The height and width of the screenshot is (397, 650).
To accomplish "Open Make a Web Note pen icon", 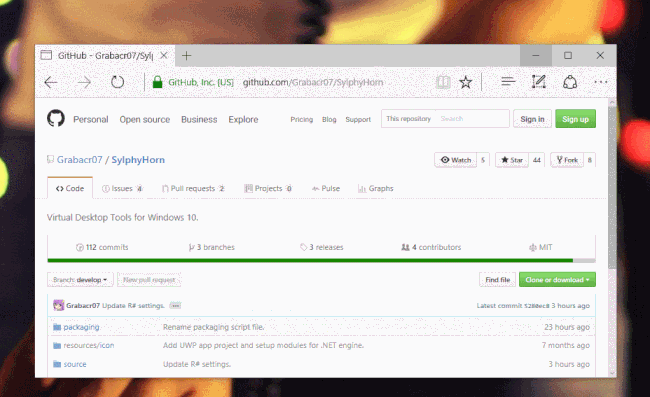I will point(538,82).
